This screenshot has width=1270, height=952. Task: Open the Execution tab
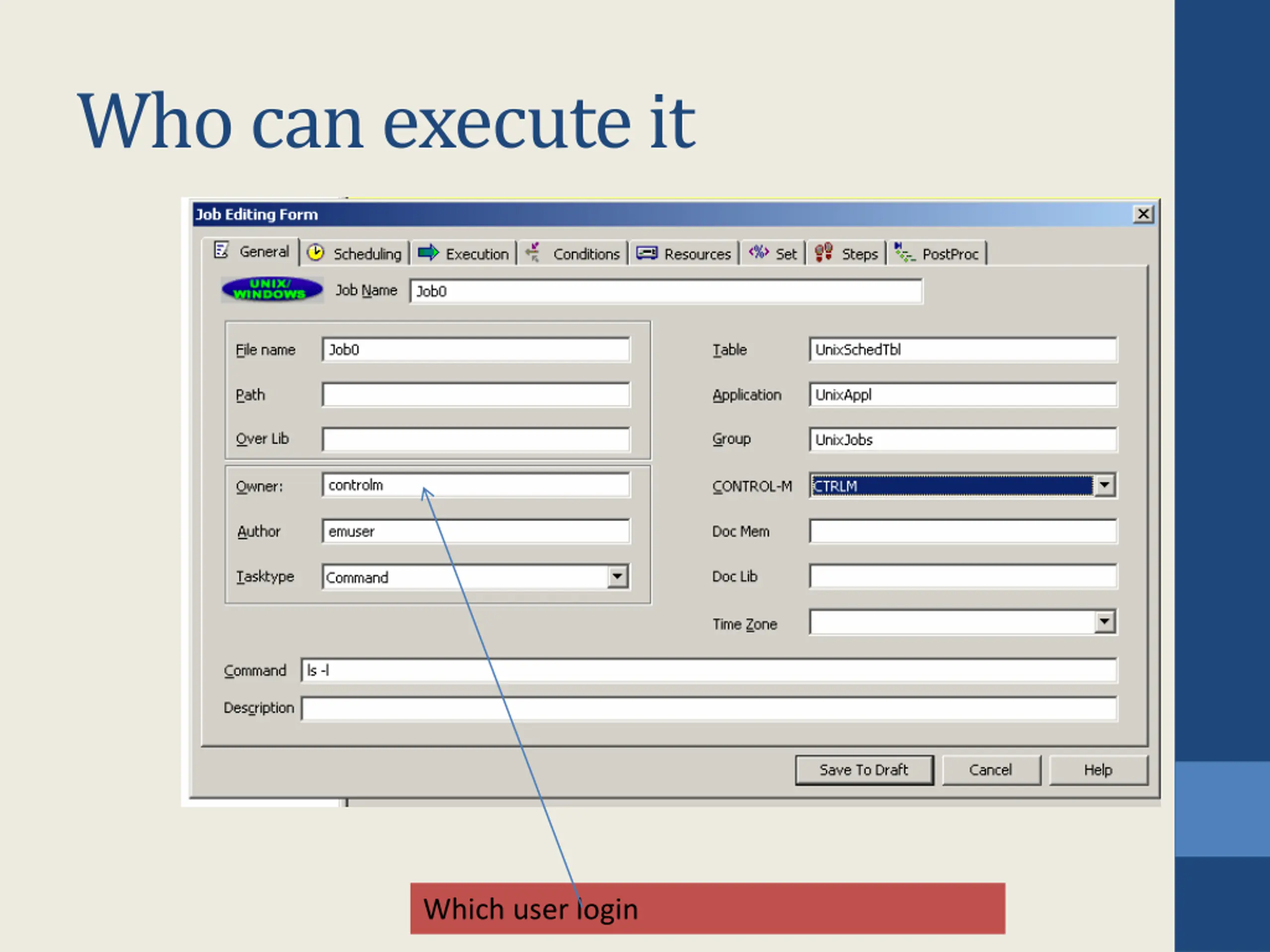coord(463,253)
